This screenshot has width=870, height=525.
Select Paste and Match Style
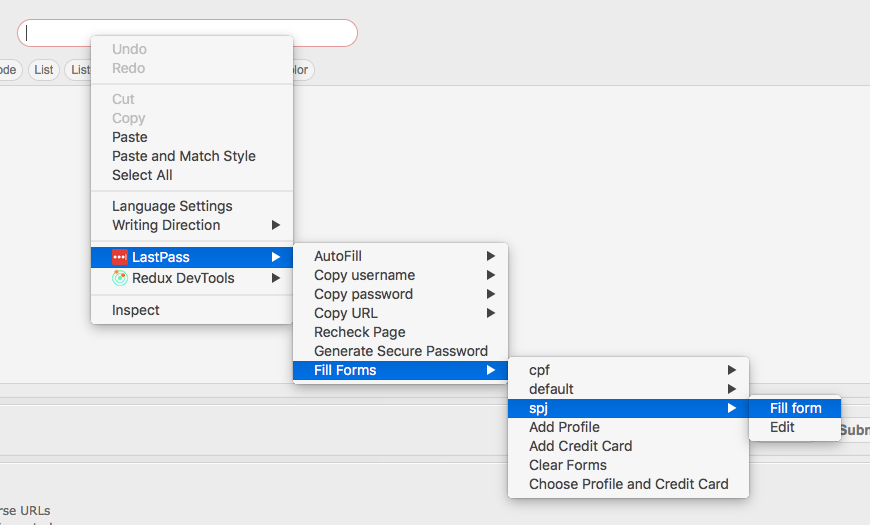click(192, 156)
